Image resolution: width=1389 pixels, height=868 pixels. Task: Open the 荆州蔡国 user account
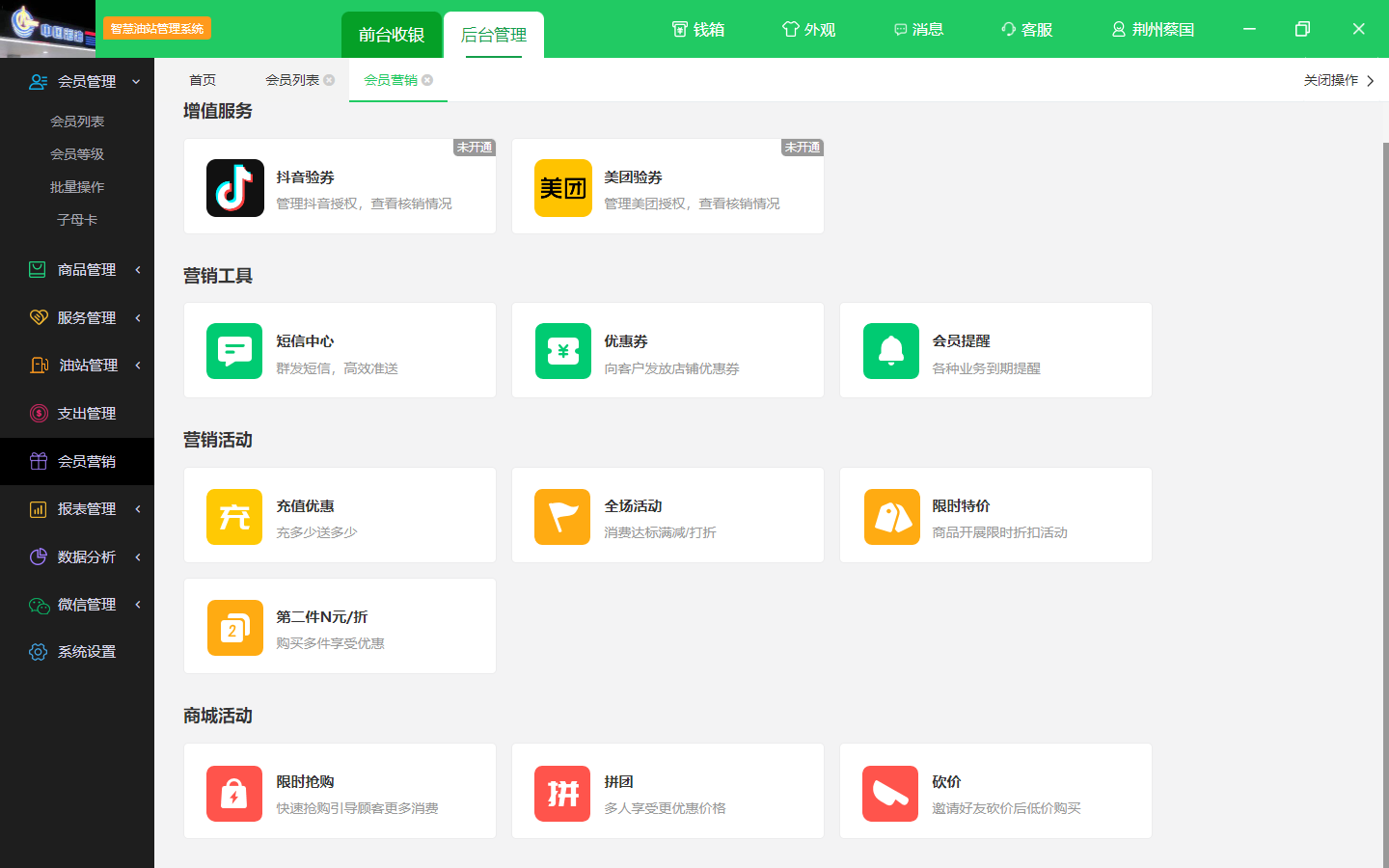(1153, 30)
